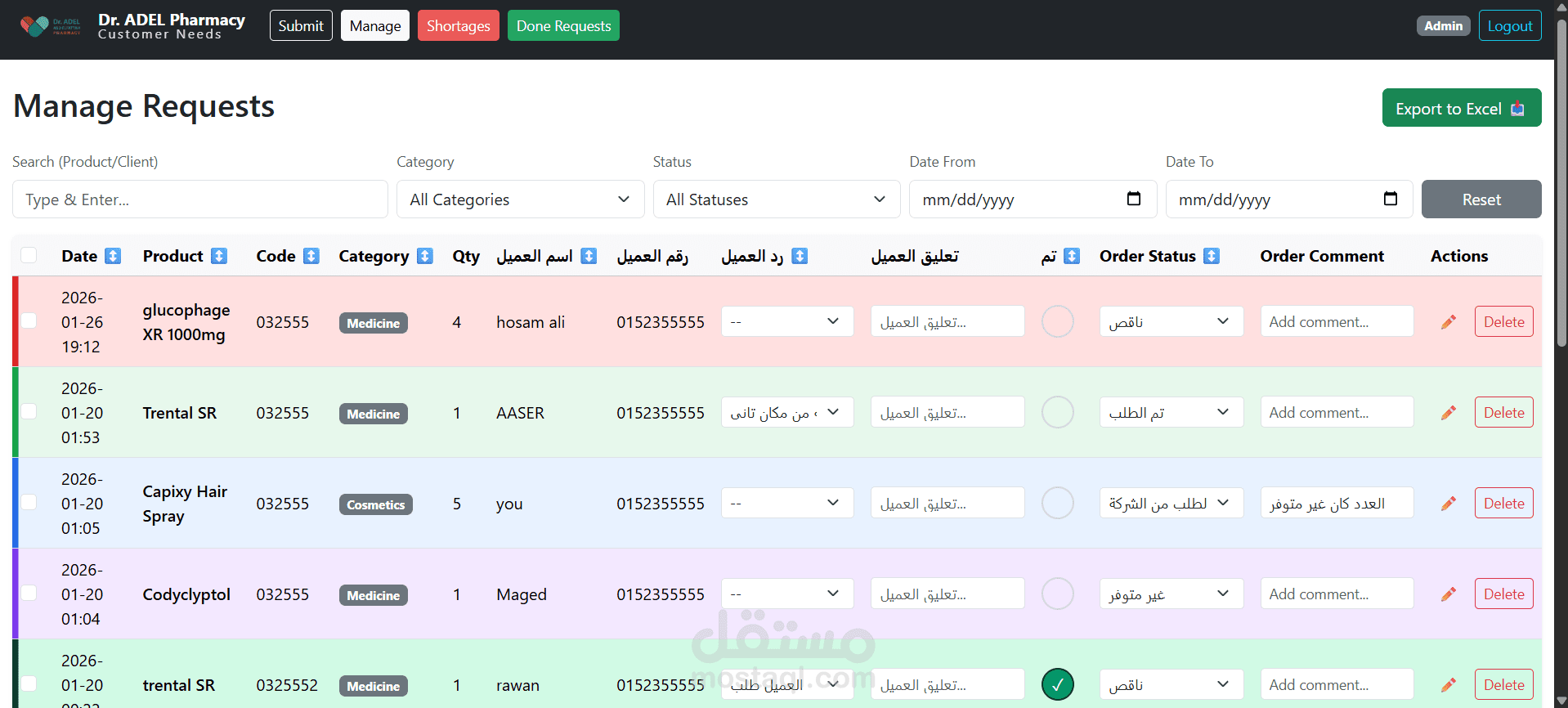Click the order comment العدد كان غير متوفر
Screen dimensions: 1568x708
pos(1337,503)
